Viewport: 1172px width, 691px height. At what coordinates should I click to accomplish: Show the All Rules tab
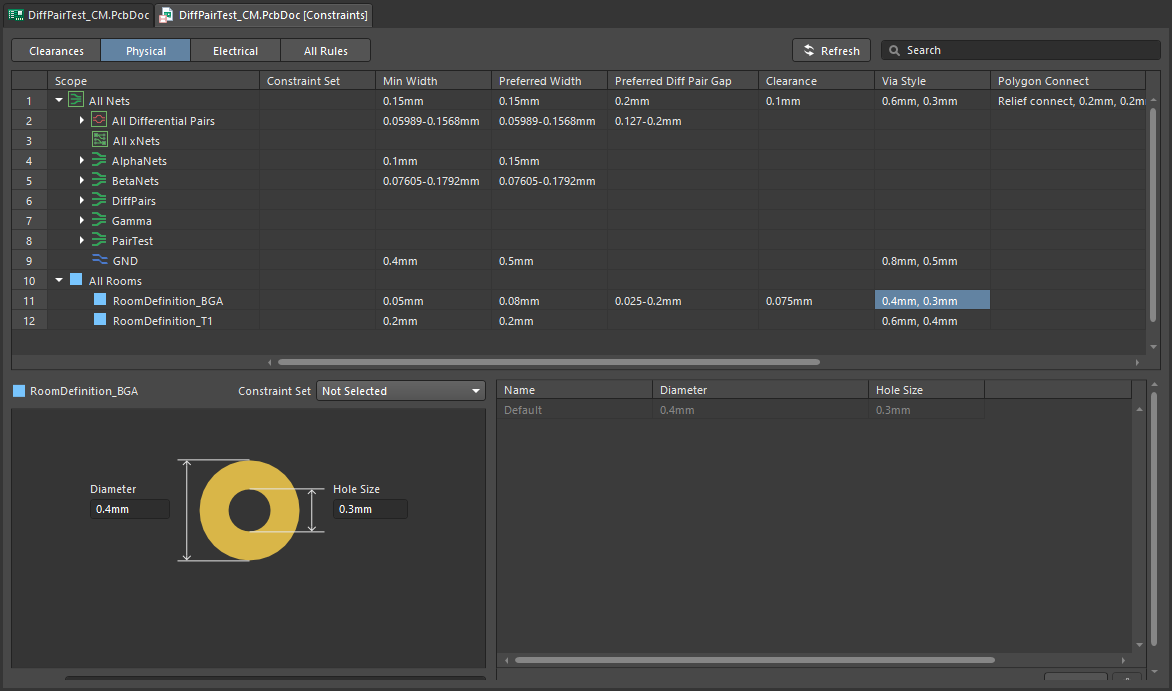tap(325, 51)
